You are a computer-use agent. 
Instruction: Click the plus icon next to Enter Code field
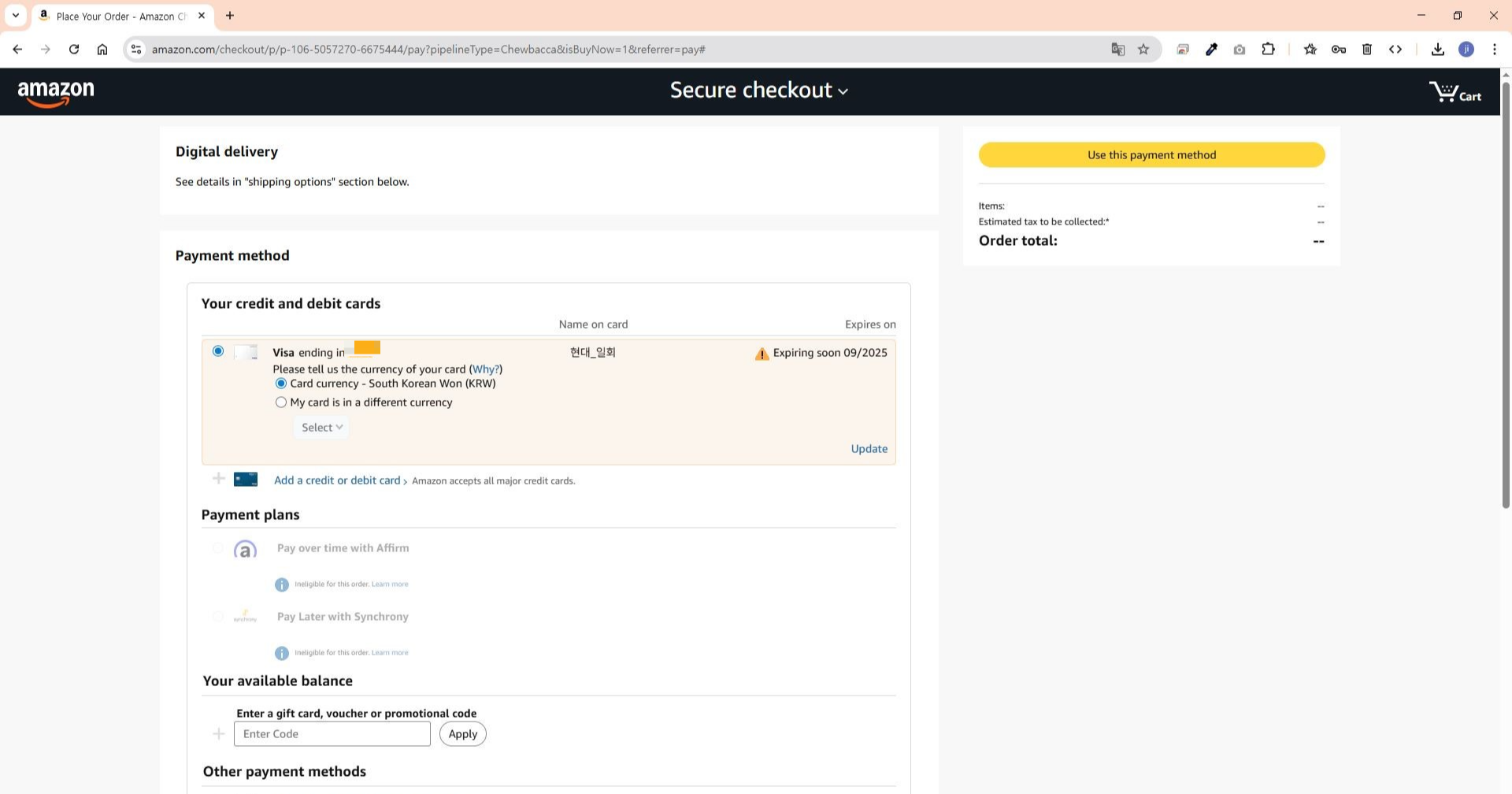pos(219,734)
